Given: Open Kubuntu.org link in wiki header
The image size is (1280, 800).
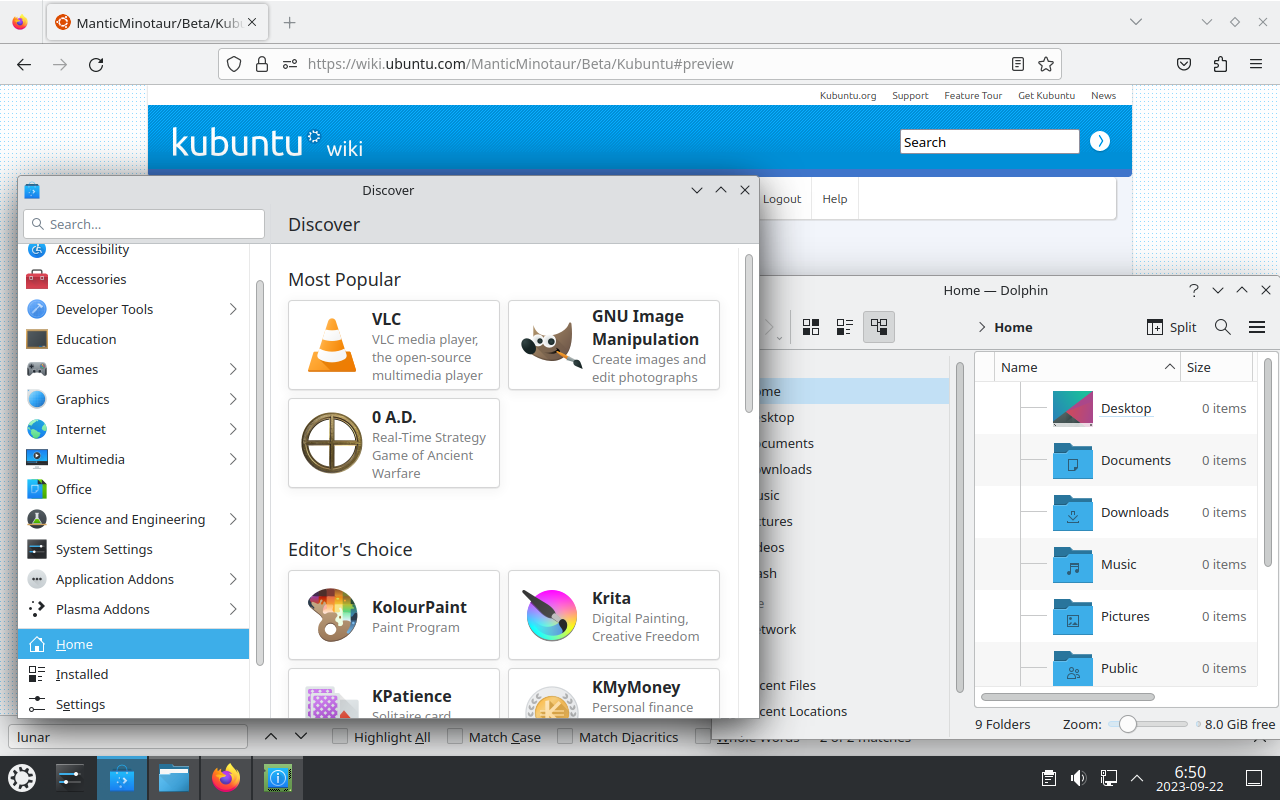Looking at the screenshot, I should coord(848,96).
